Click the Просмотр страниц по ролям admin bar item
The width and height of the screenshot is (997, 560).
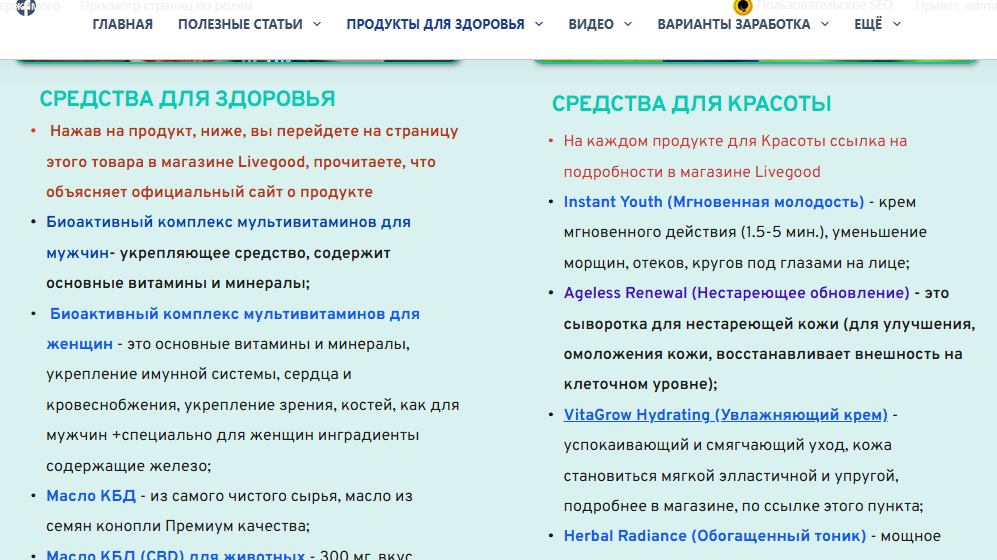coord(166,6)
